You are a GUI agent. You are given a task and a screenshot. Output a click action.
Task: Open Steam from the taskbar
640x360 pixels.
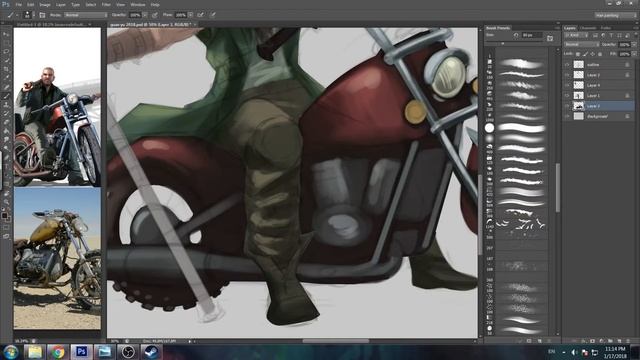(151, 351)
